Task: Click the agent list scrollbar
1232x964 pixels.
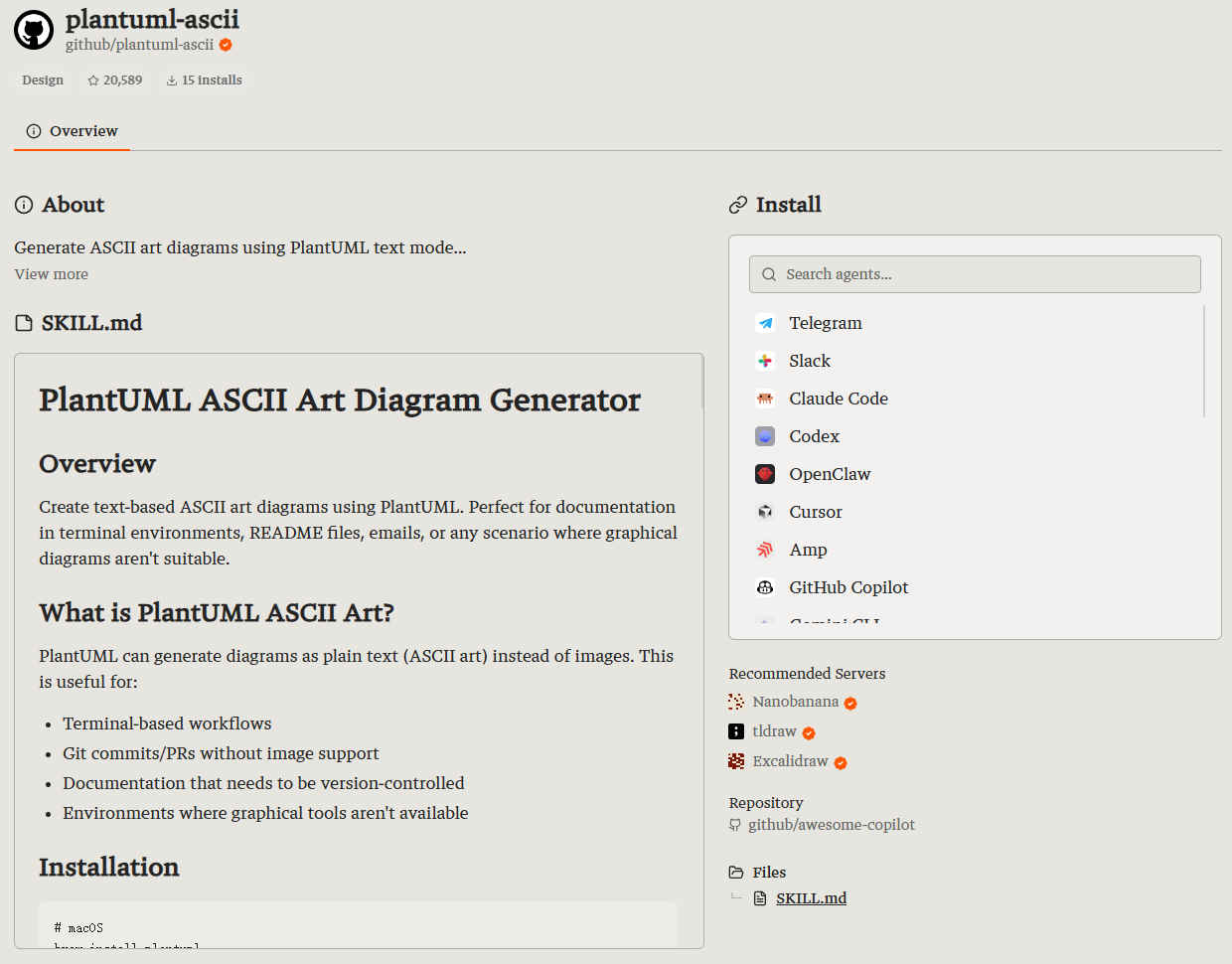Action: [1204, 361]
